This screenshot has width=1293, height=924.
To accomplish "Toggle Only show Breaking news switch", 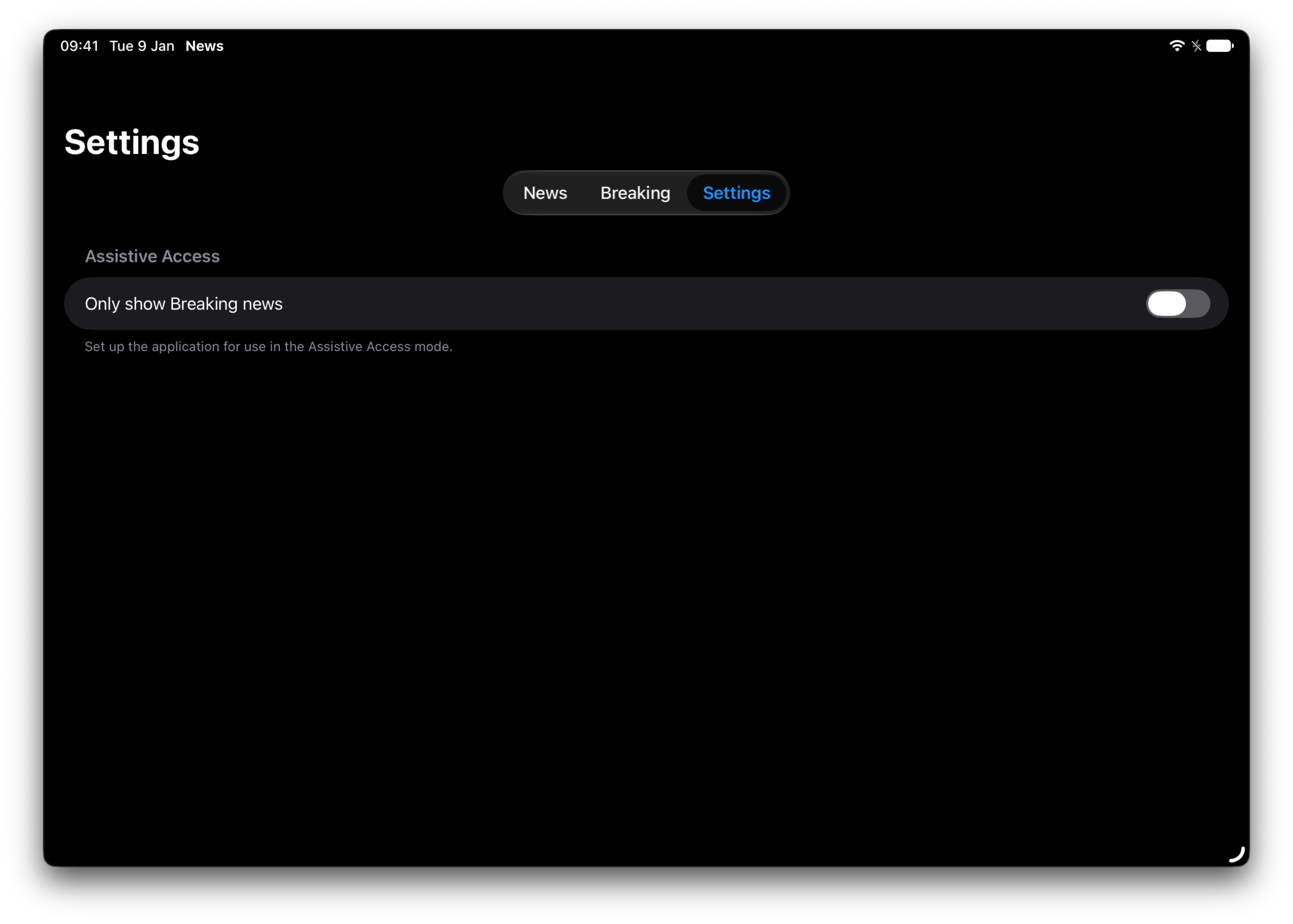I will tap(1178, 304).
